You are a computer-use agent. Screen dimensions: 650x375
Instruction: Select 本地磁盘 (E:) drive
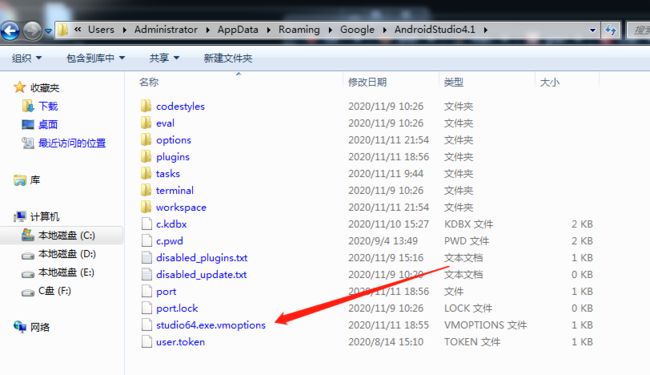click(x=66, y=272)
